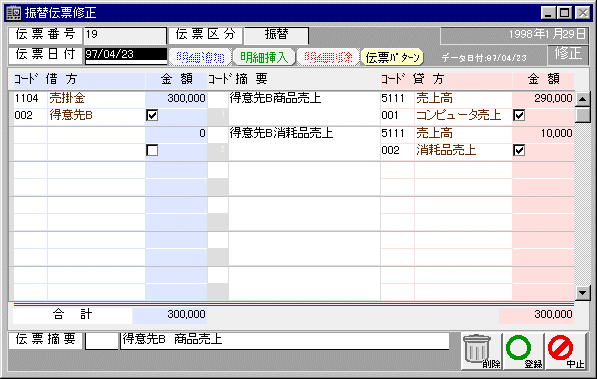This screenshot has width=597, height=379.
Task: Open the title bar application icon menu
Action: click(x=14, y=13)
